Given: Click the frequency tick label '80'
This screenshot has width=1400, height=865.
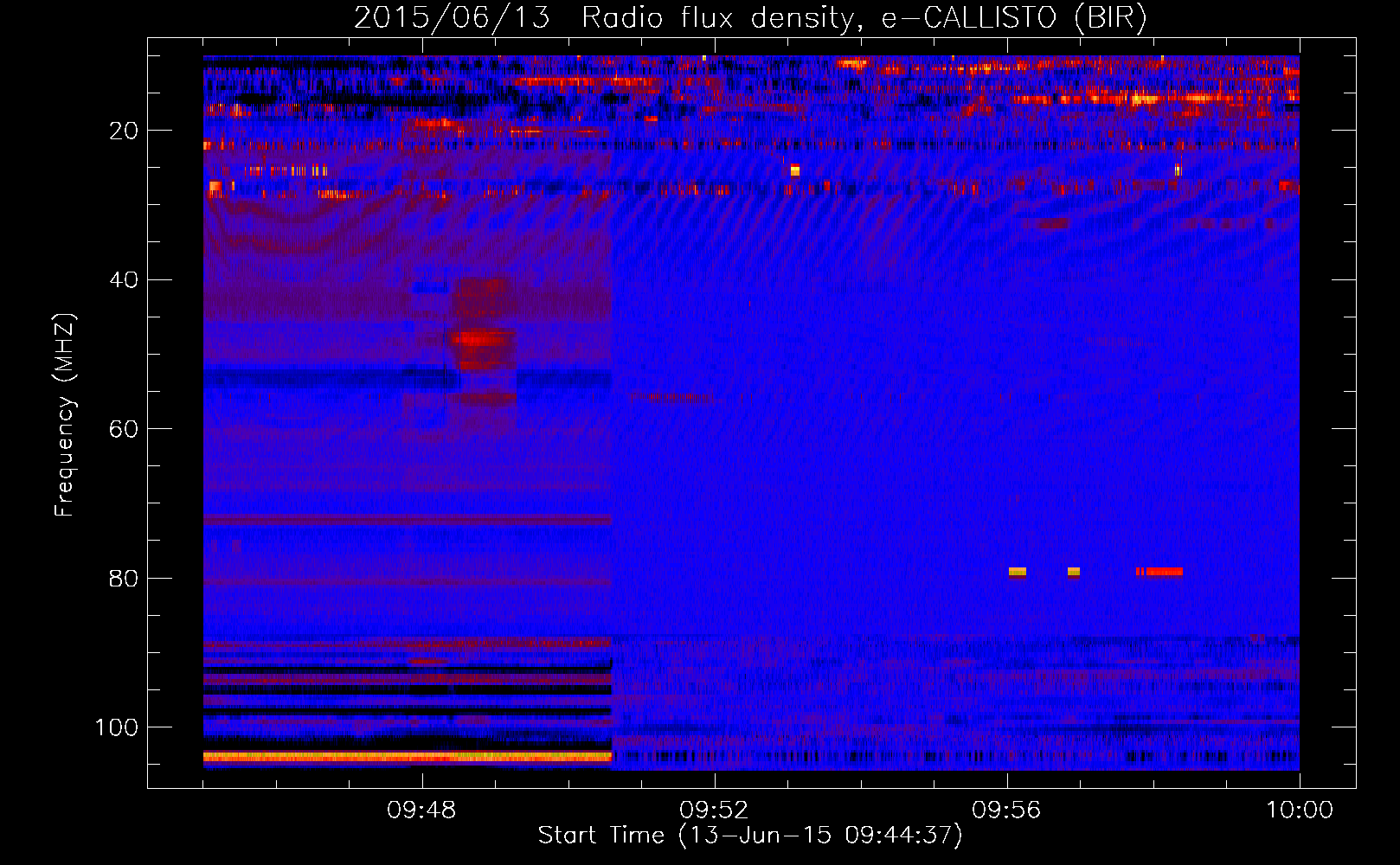Looking at the screenshot, I should pos(124,579).
